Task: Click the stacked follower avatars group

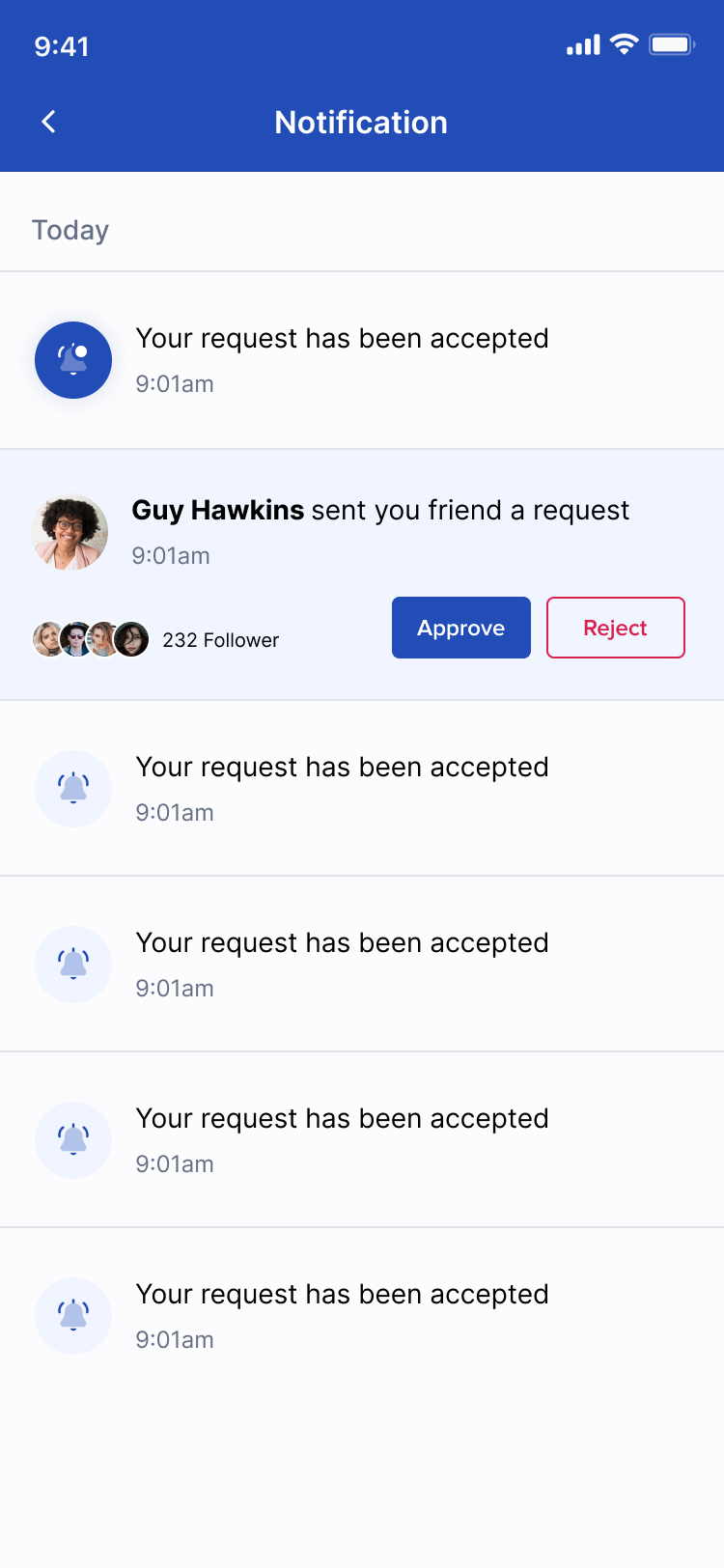Action: pos(91,639)
